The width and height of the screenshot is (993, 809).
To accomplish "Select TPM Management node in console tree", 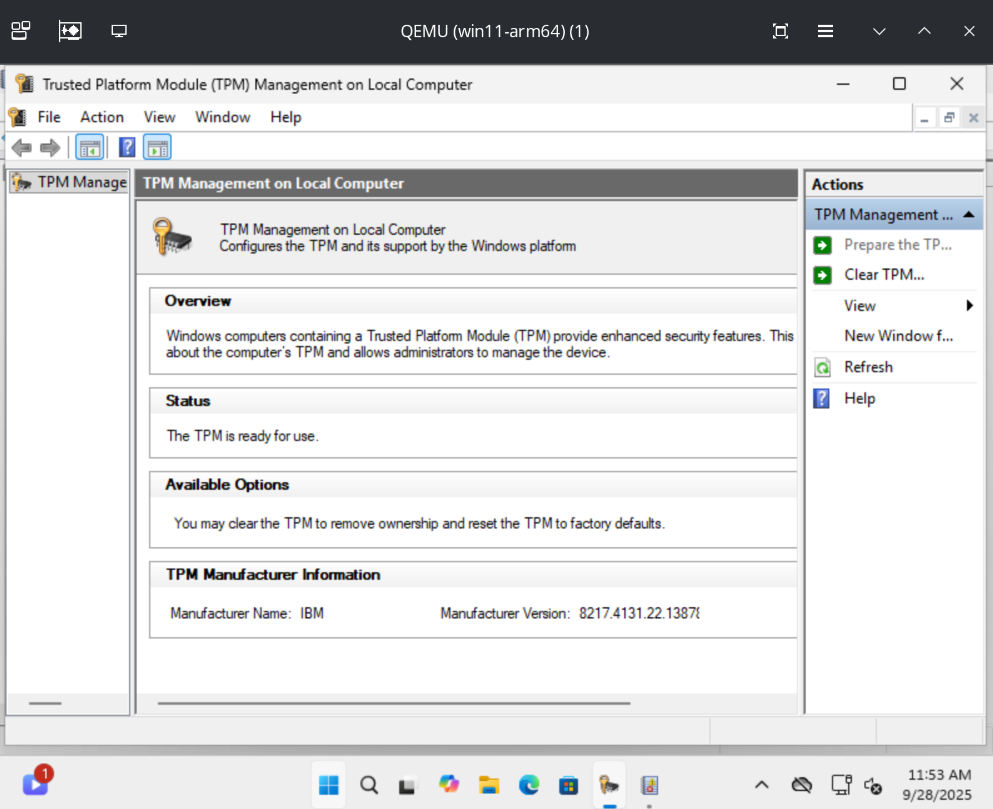I will click(80, 182).
